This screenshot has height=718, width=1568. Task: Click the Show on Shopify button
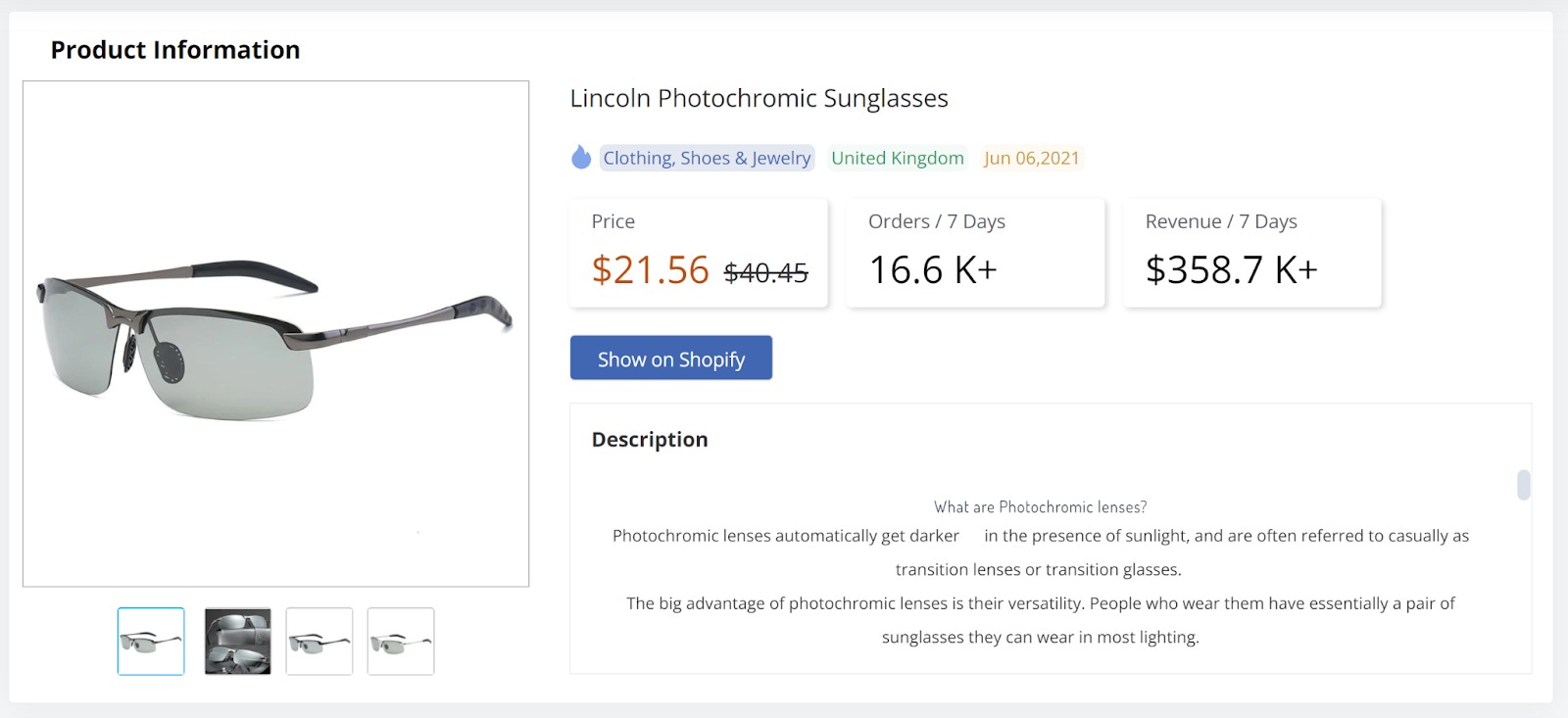pos(670,358)
